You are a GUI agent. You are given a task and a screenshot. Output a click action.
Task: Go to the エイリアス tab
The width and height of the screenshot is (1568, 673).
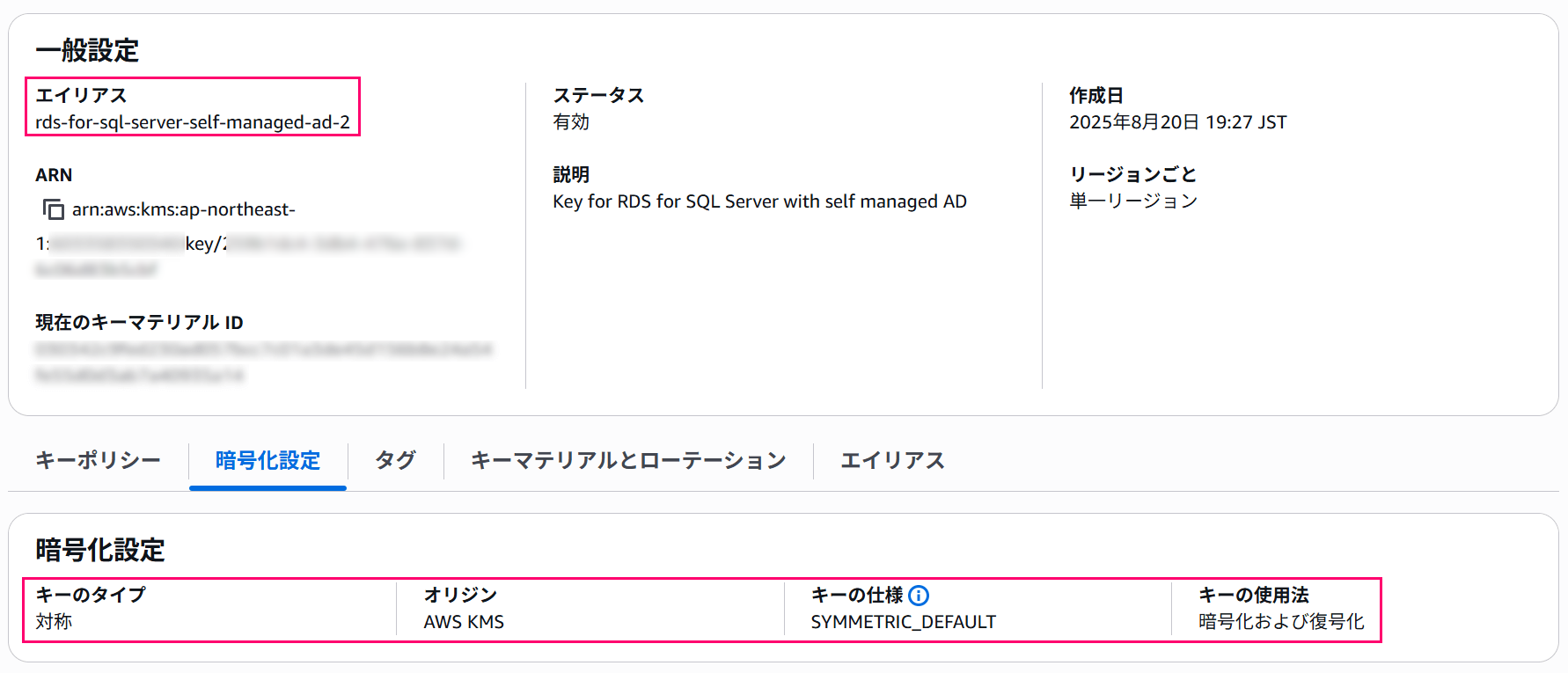point(892,460)
